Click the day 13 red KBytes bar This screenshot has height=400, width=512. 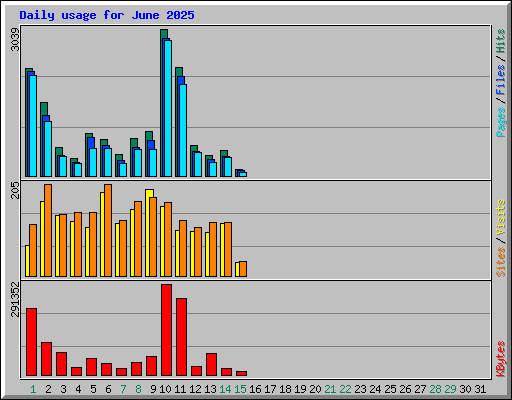[x=211, y=364]
